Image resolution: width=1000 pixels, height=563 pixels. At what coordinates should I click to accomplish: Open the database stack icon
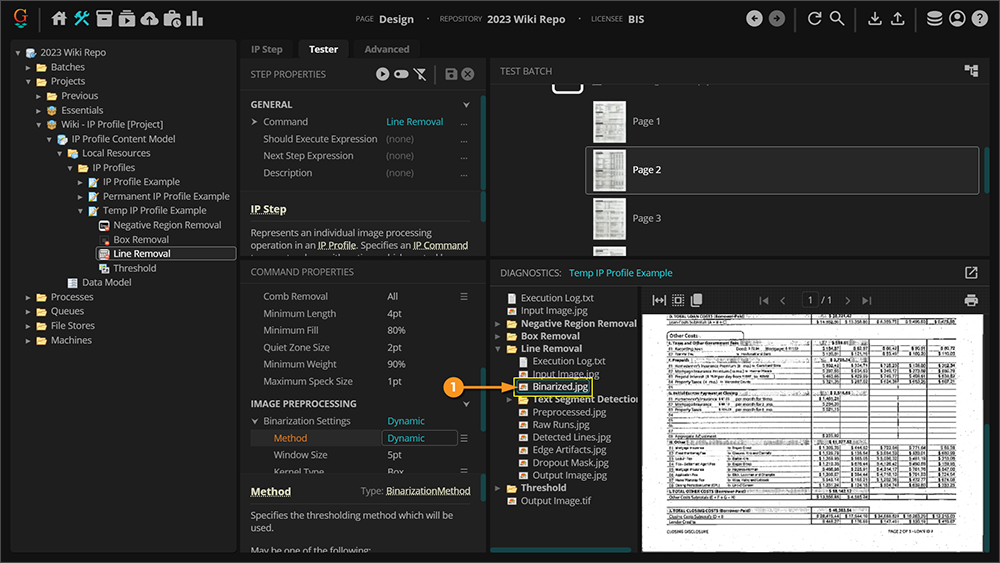click(934, 18)
